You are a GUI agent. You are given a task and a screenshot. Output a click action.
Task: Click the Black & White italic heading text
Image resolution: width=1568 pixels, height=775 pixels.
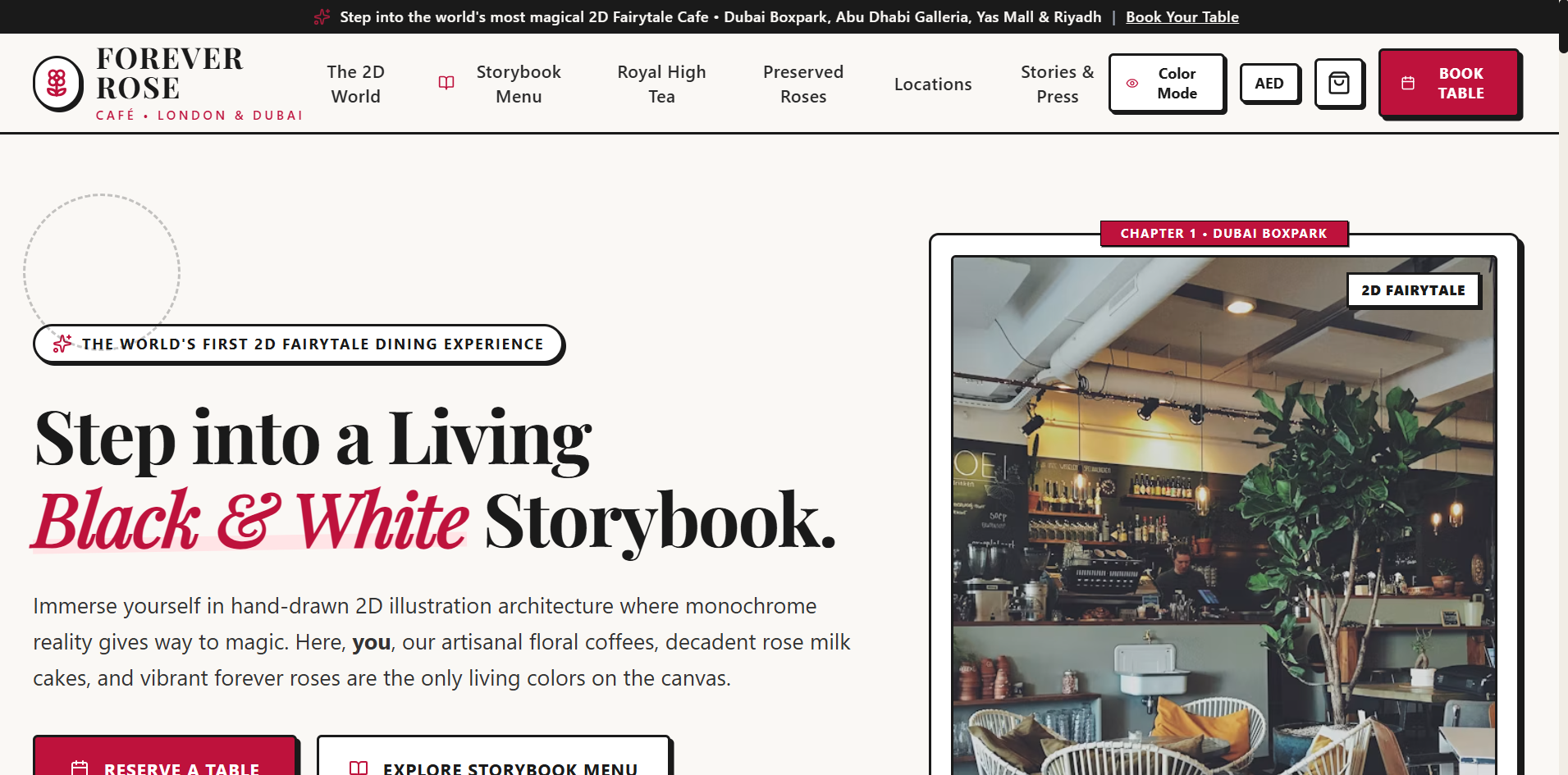pyautogui.click(x=251, y=521)
